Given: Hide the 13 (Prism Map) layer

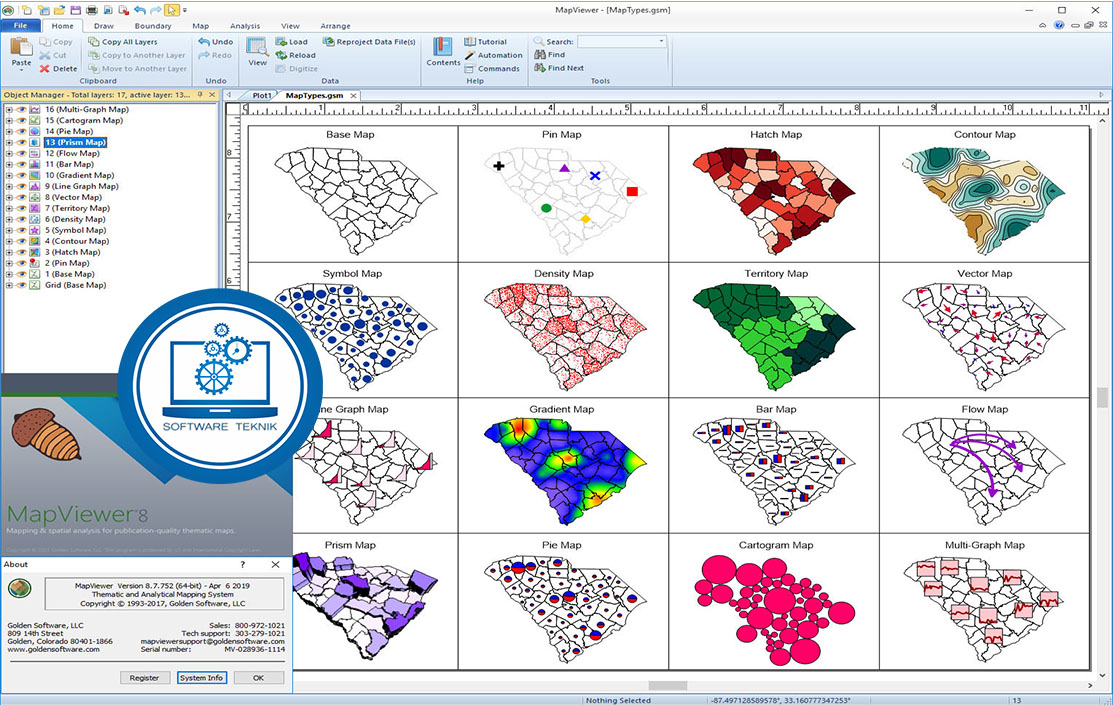Looking at the screenshot, I should tap(21, 143).
